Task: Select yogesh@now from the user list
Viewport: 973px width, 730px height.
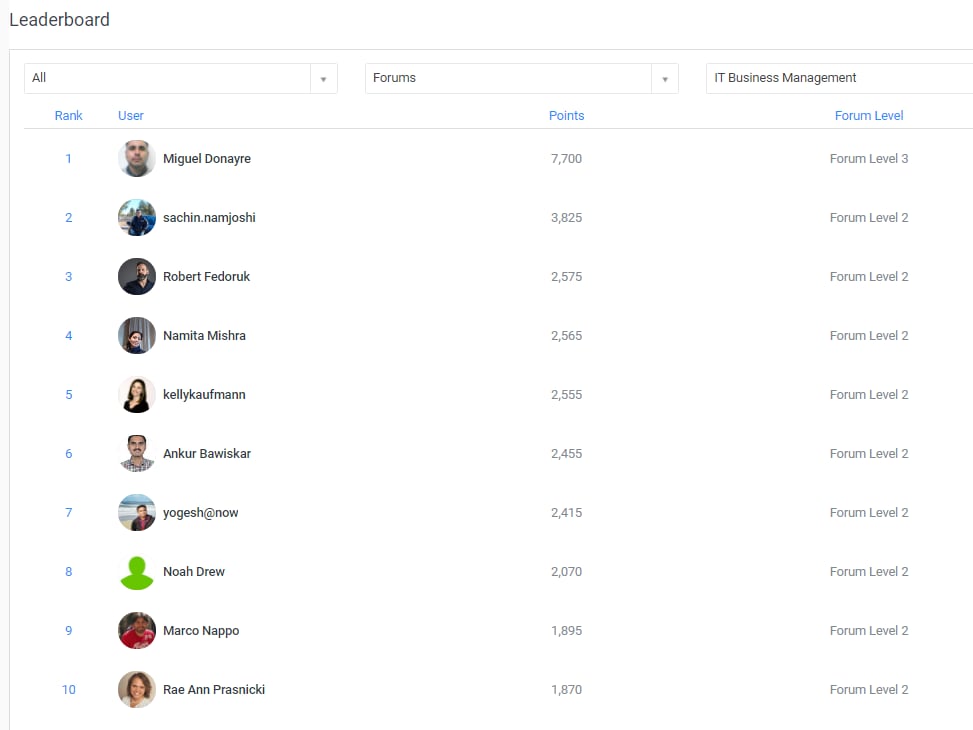Action: [x=199, y=512]
